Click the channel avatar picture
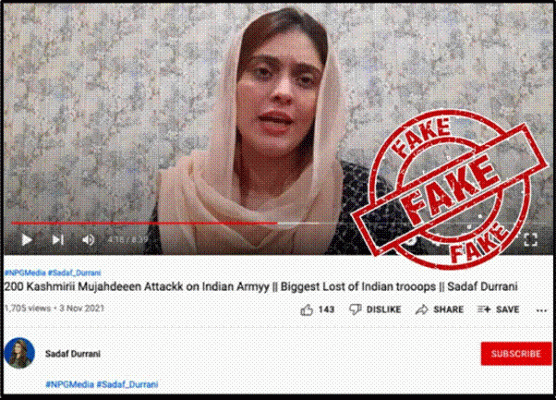Image resolution: width=556 pixels, height=400 pixels. click(20, 353)
